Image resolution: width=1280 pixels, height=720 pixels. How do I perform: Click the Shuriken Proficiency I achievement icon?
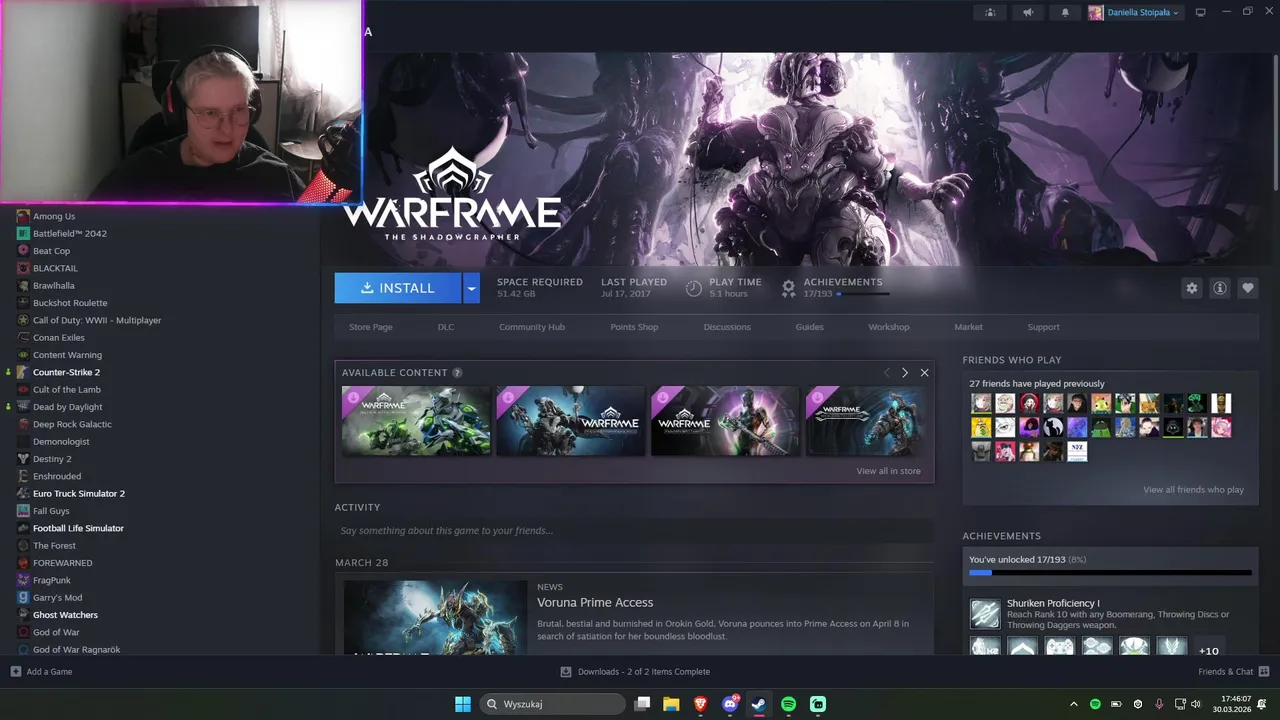[985, 613]
